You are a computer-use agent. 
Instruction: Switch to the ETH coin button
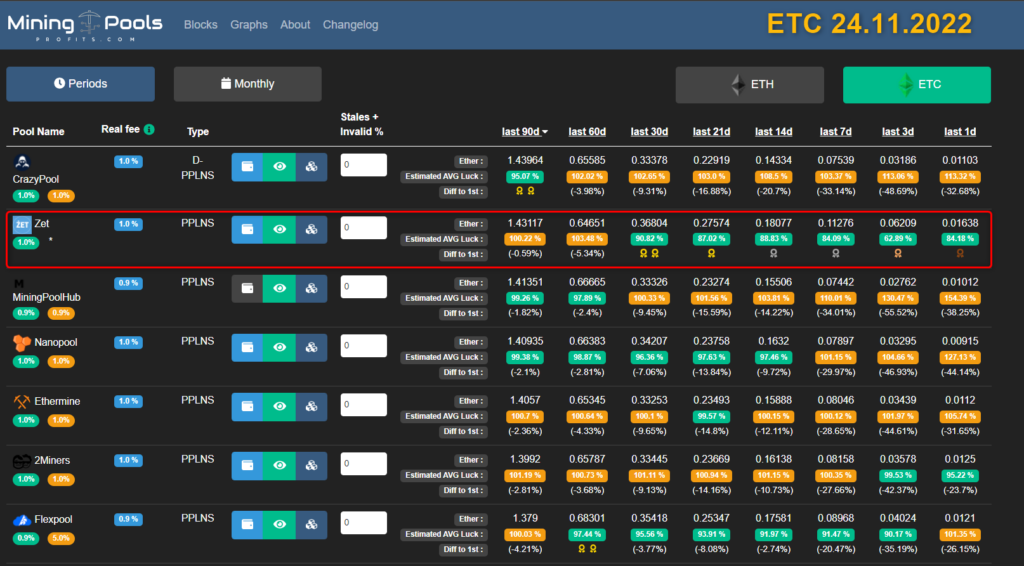(x=749, y=85)
